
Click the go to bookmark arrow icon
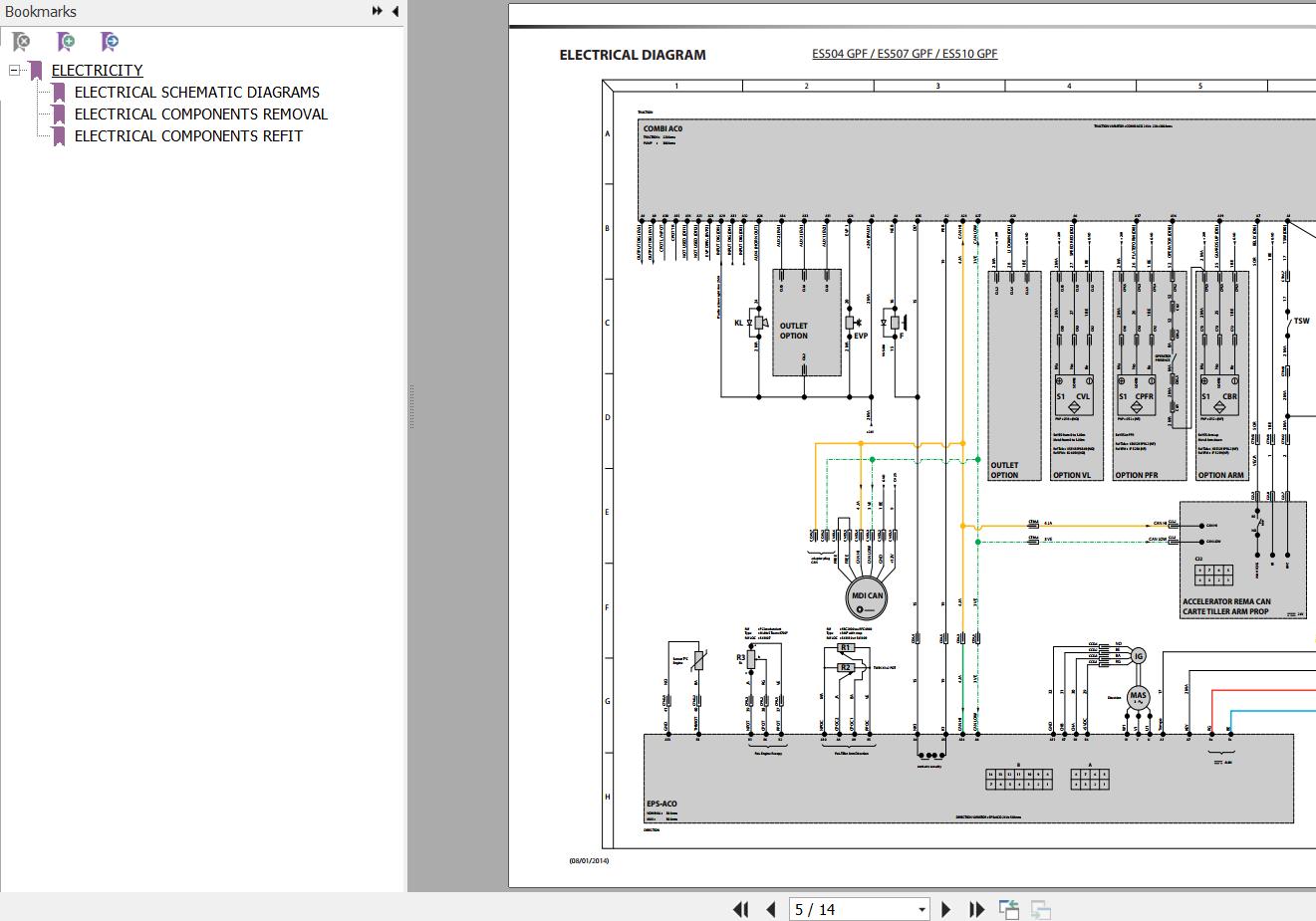point(110,42)
